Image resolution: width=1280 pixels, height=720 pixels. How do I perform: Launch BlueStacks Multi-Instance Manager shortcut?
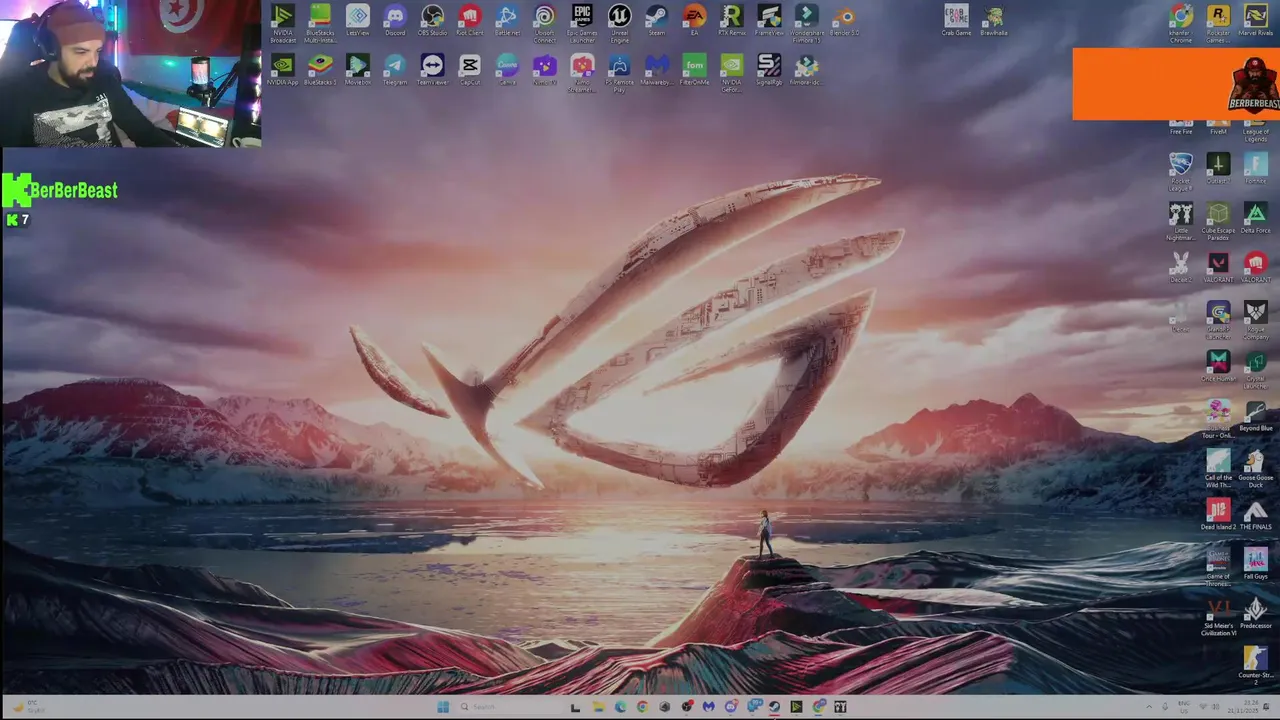click(320, 23)
